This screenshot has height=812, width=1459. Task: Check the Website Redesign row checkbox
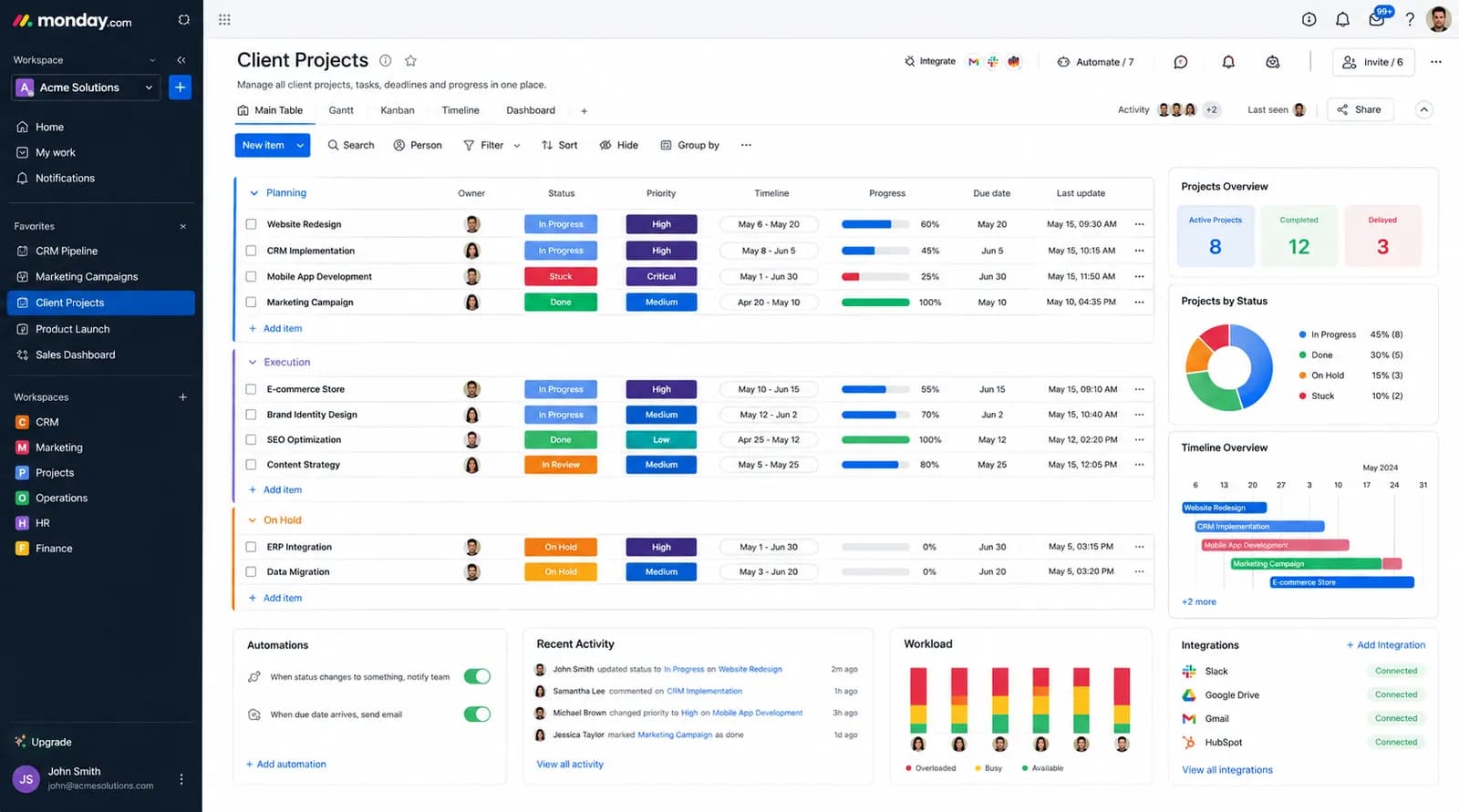click(251, 224)
